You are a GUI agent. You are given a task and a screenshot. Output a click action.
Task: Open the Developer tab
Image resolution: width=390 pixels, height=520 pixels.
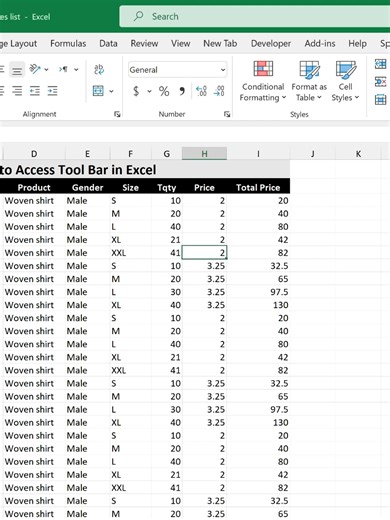(271, 43)
